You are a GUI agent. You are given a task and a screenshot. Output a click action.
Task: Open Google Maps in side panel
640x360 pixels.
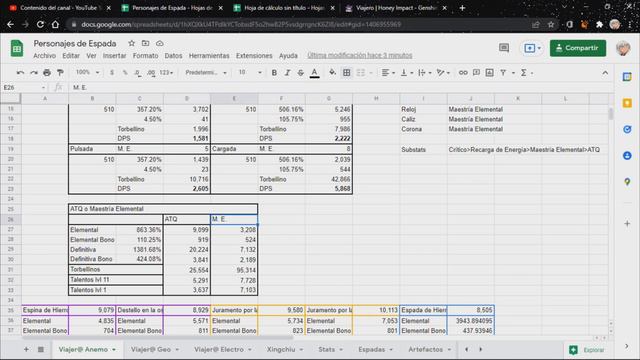click(x=627, y=182)
